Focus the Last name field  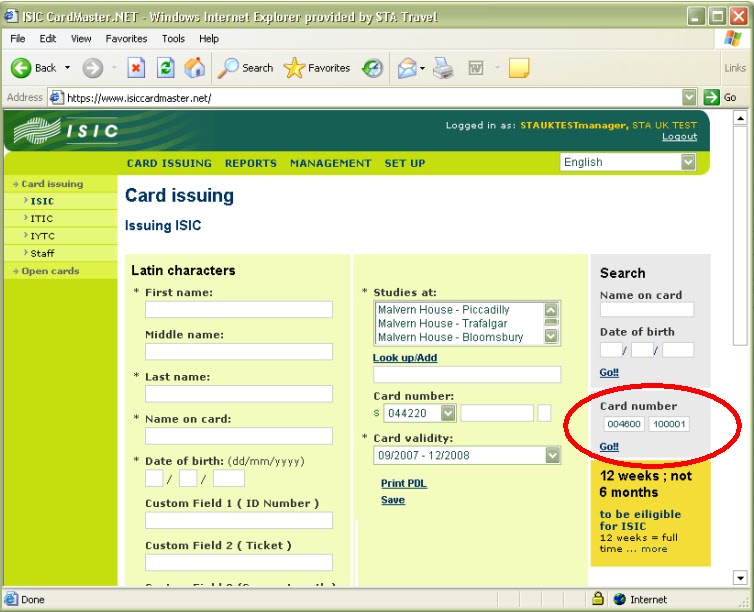click(x=239, y=394)
